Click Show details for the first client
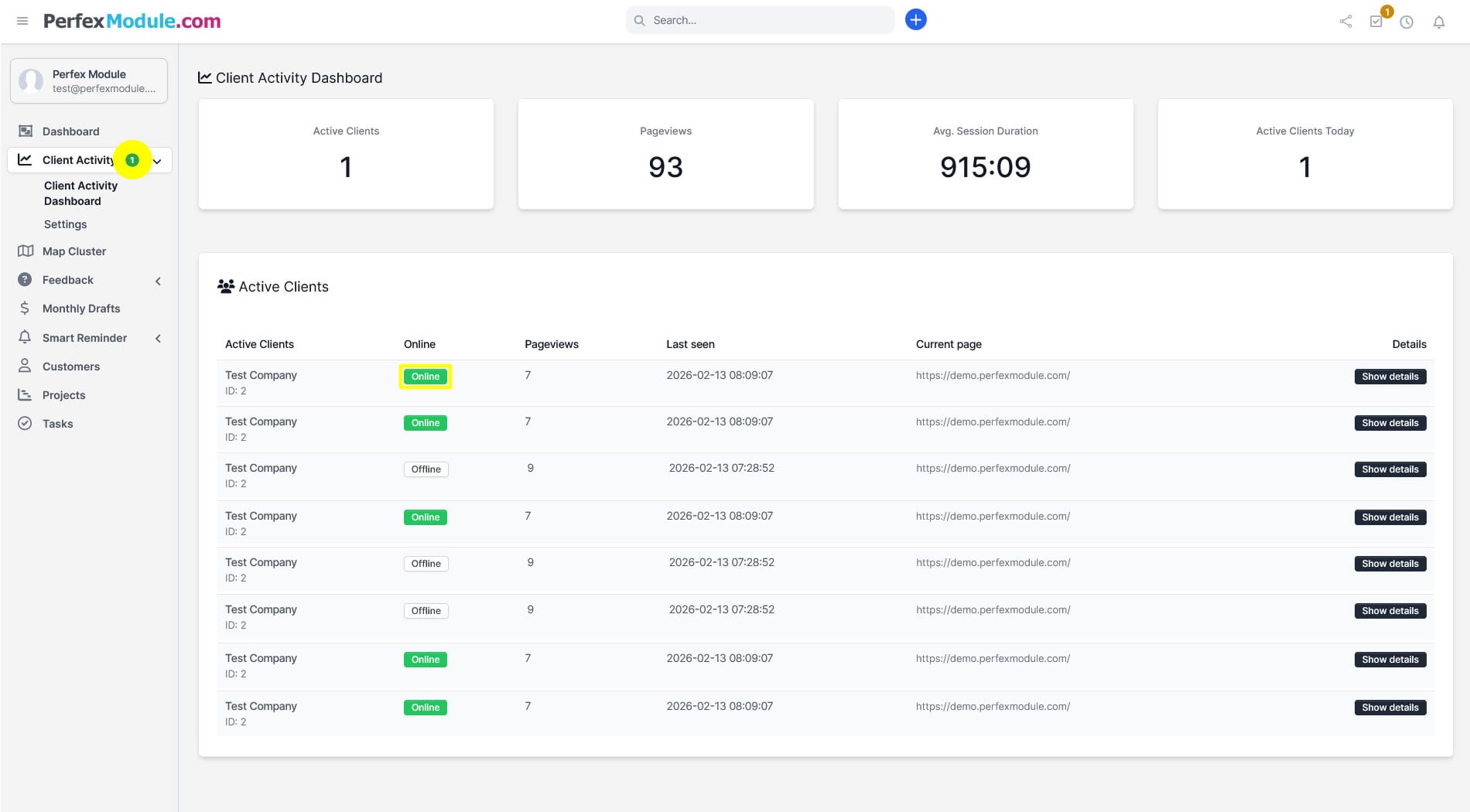This screenshot has width=1470, height=812. (1390, 377)
